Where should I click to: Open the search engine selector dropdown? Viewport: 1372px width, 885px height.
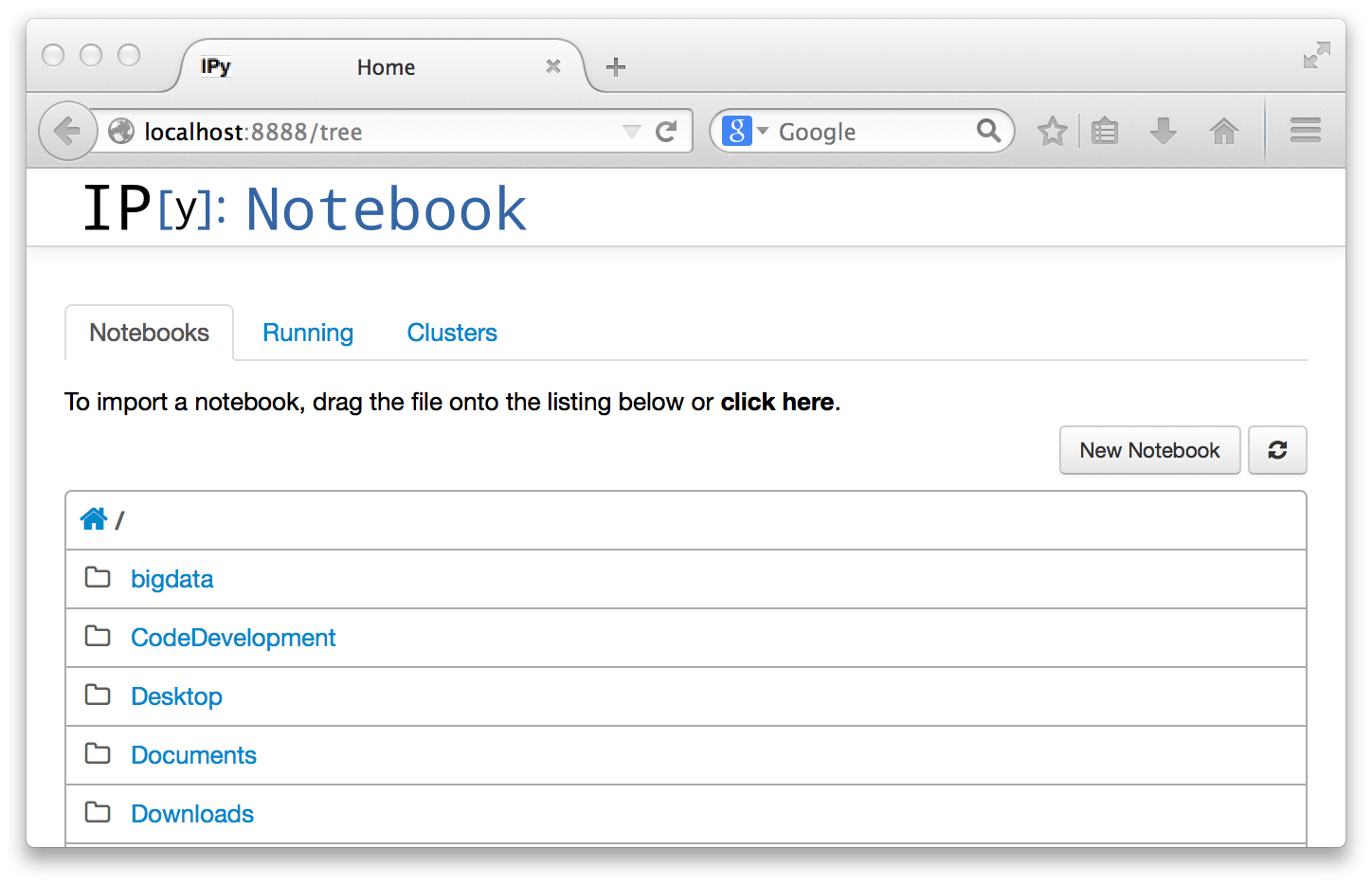744,131
